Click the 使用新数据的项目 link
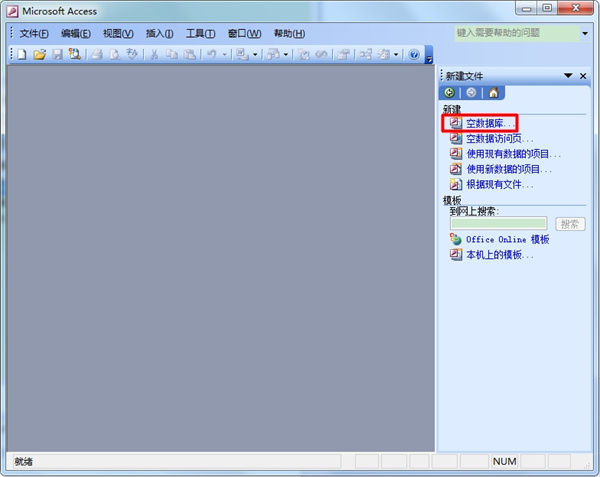Screen dimensions: 600x477 click(509, 169)
